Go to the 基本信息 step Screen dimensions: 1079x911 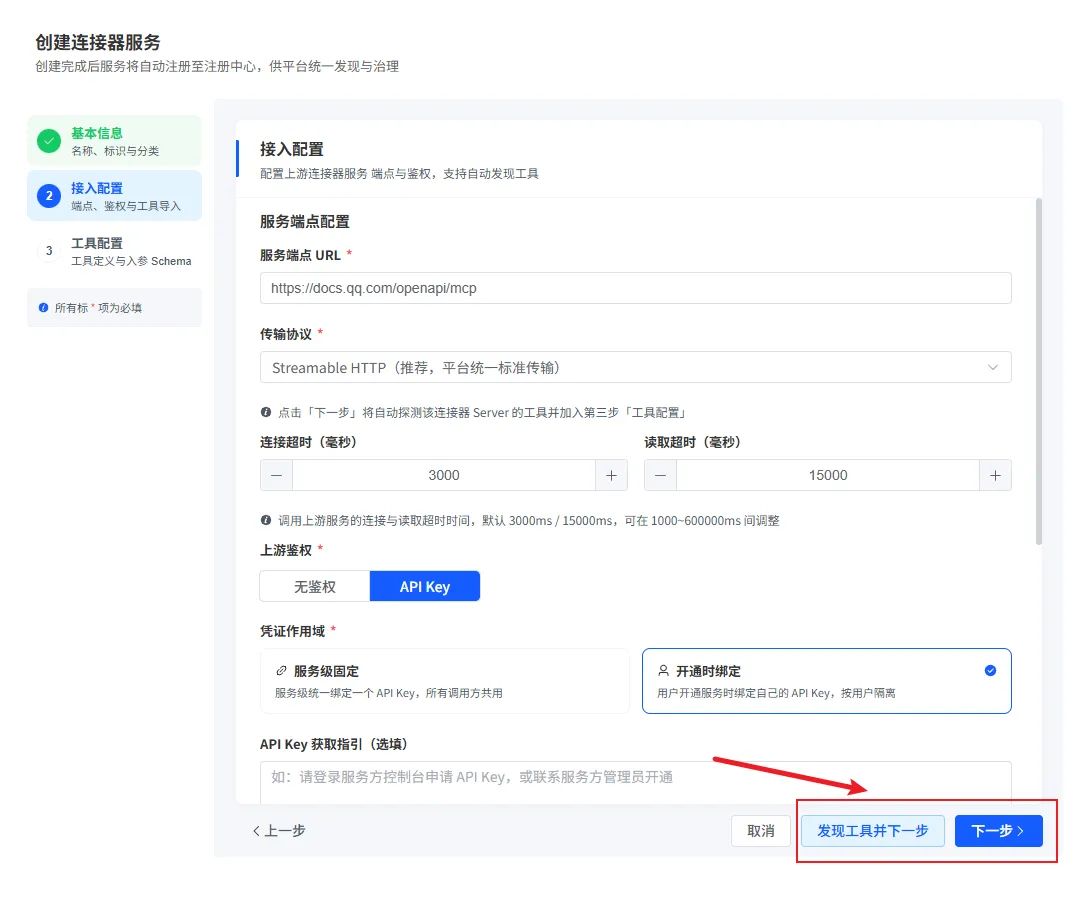tap(114, 141)
